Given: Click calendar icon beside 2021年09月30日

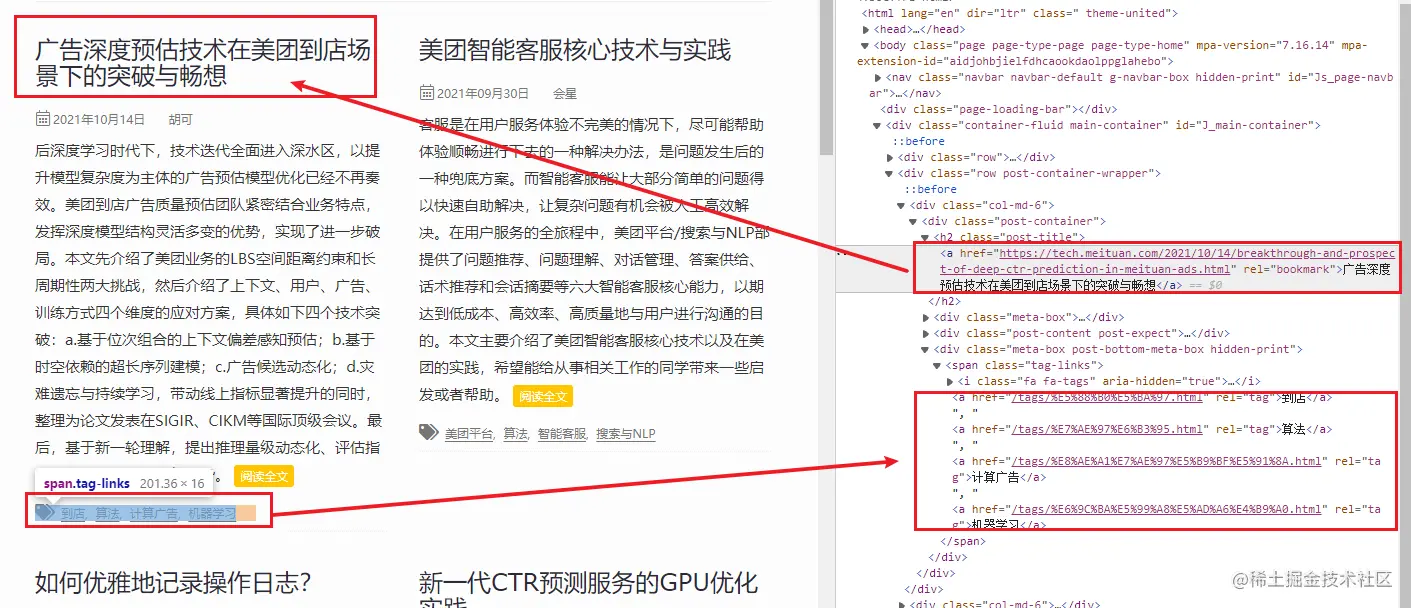Looking at the screenshot, I should point(427,93).
